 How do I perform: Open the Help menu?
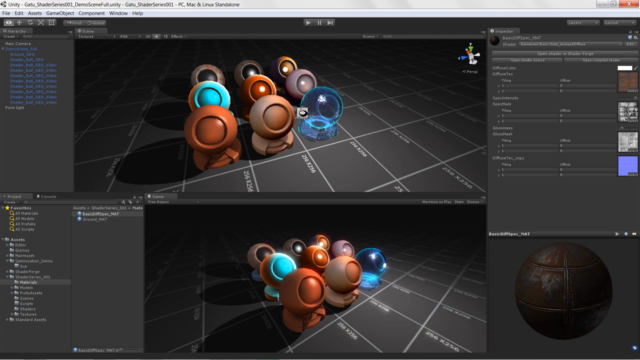(138, 13)
